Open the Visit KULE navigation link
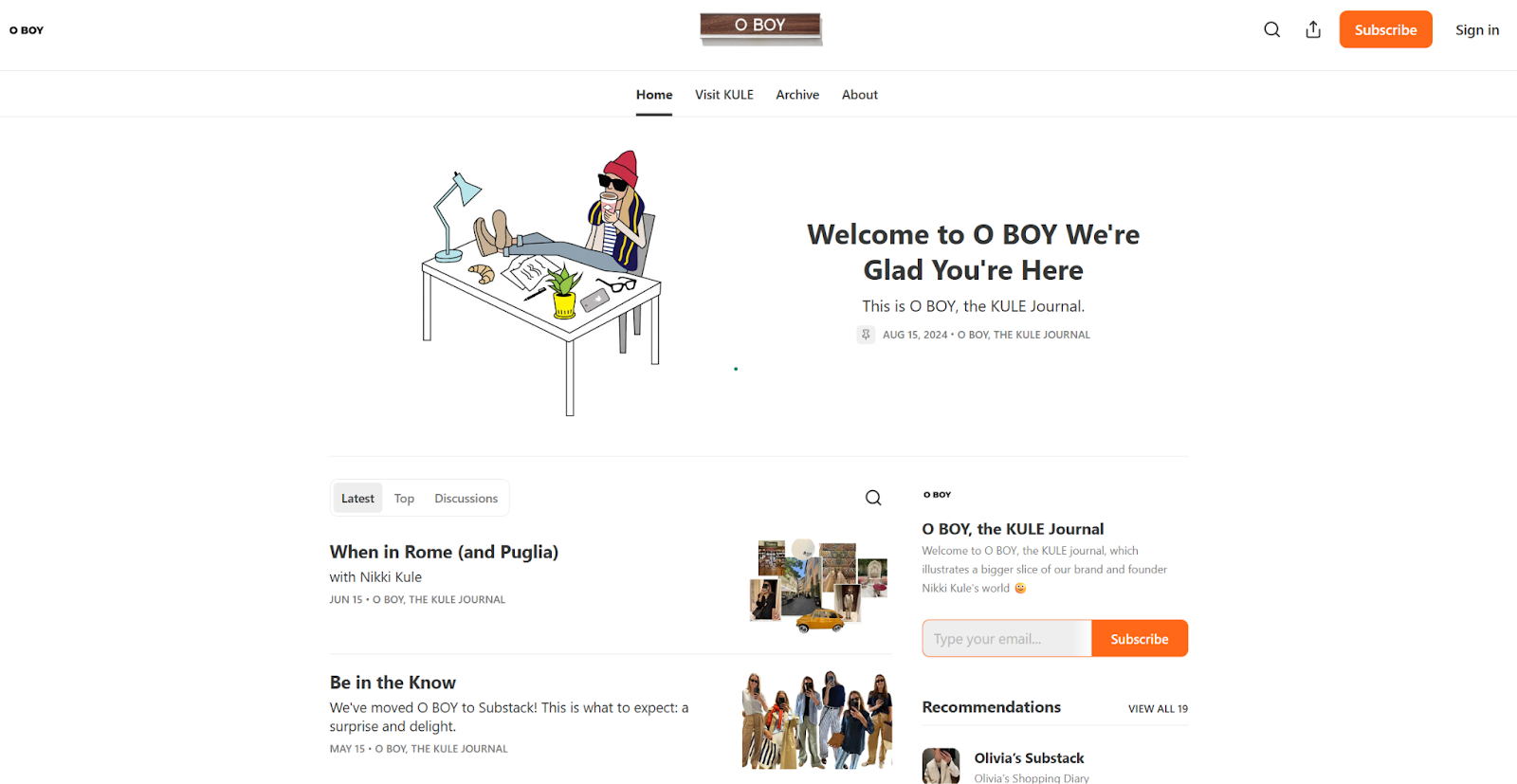 tap(724, 95)
